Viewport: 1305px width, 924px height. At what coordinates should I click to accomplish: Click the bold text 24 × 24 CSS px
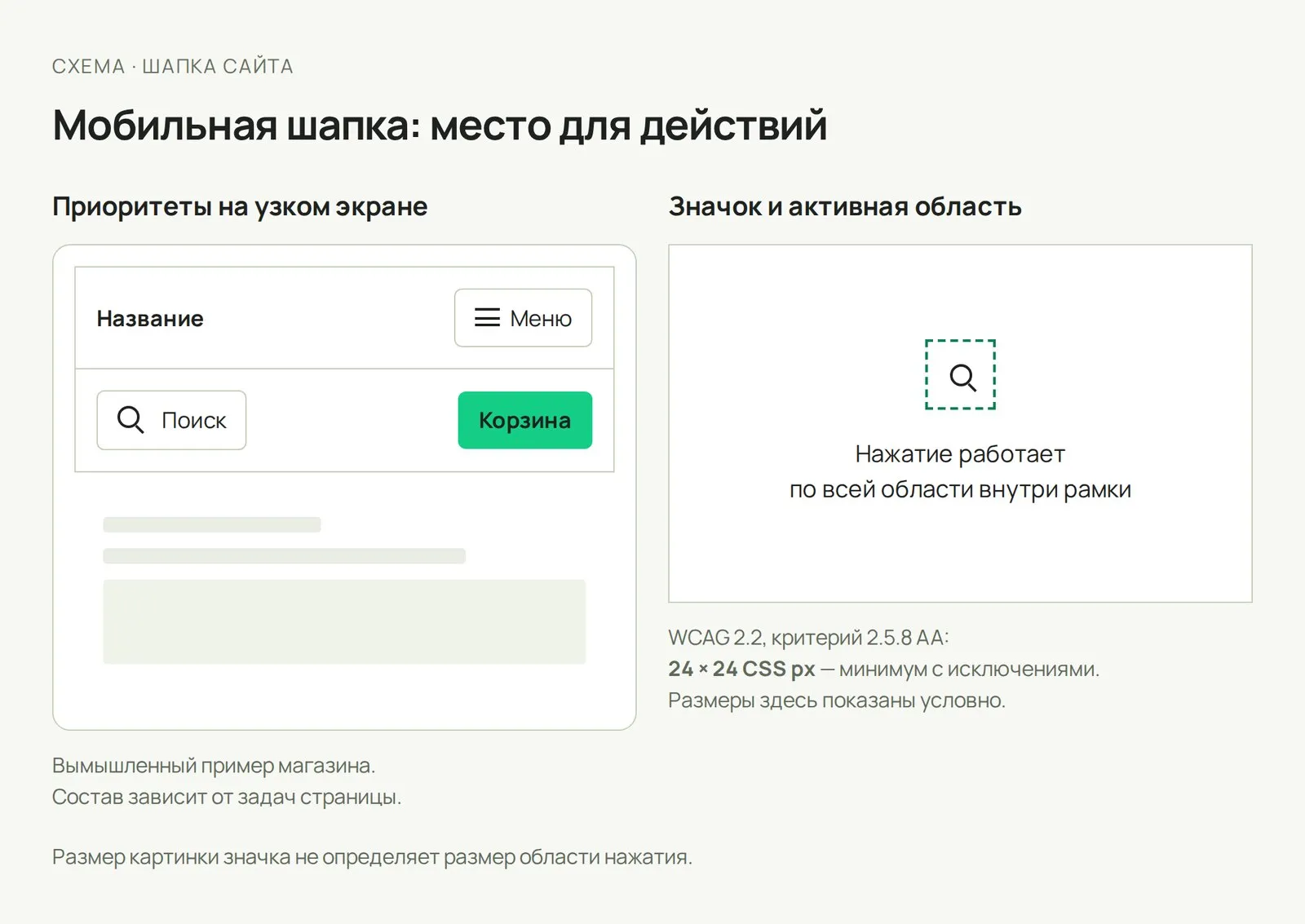tap(741, 670)
